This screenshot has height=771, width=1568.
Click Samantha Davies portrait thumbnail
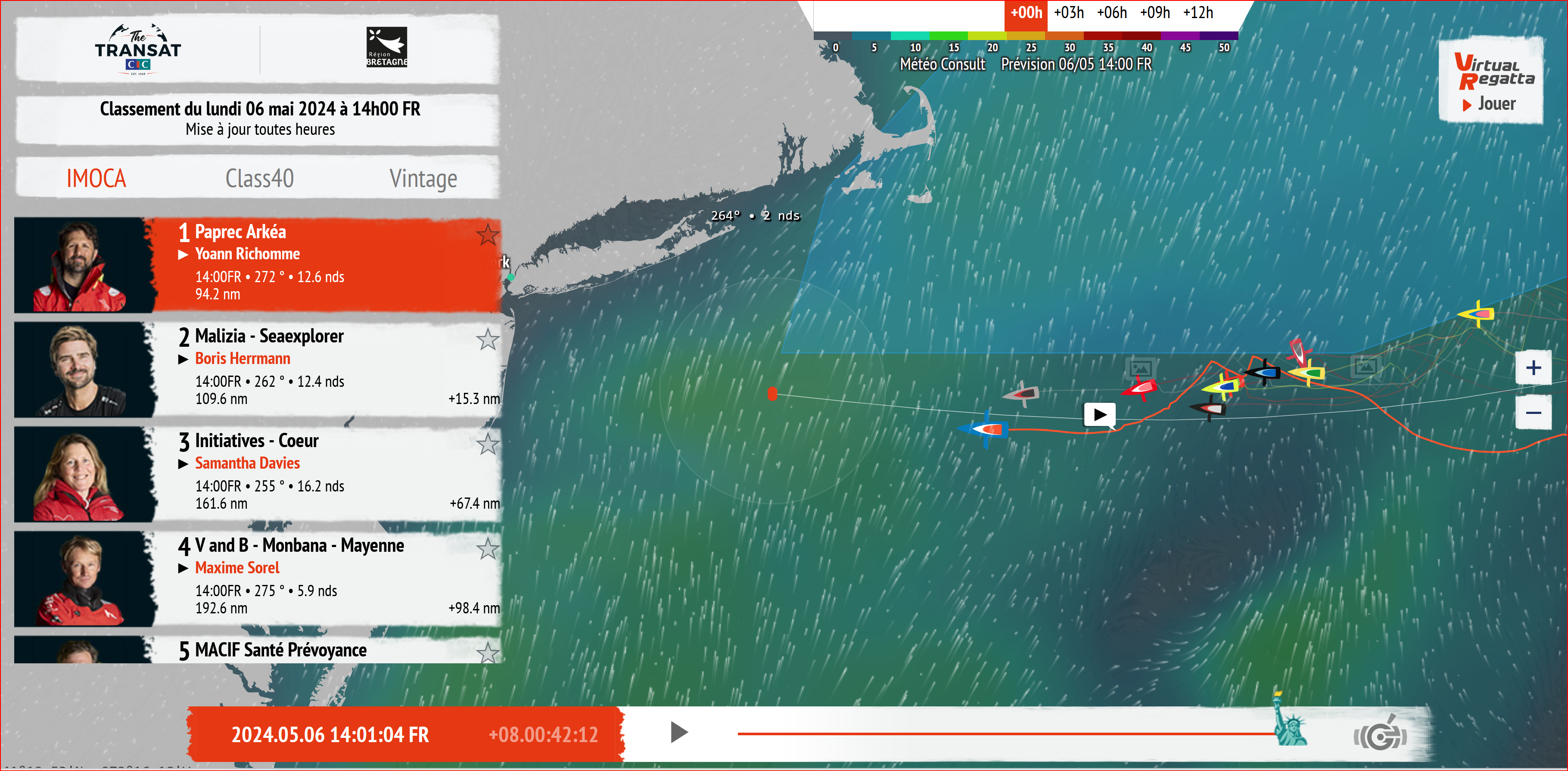84,475
